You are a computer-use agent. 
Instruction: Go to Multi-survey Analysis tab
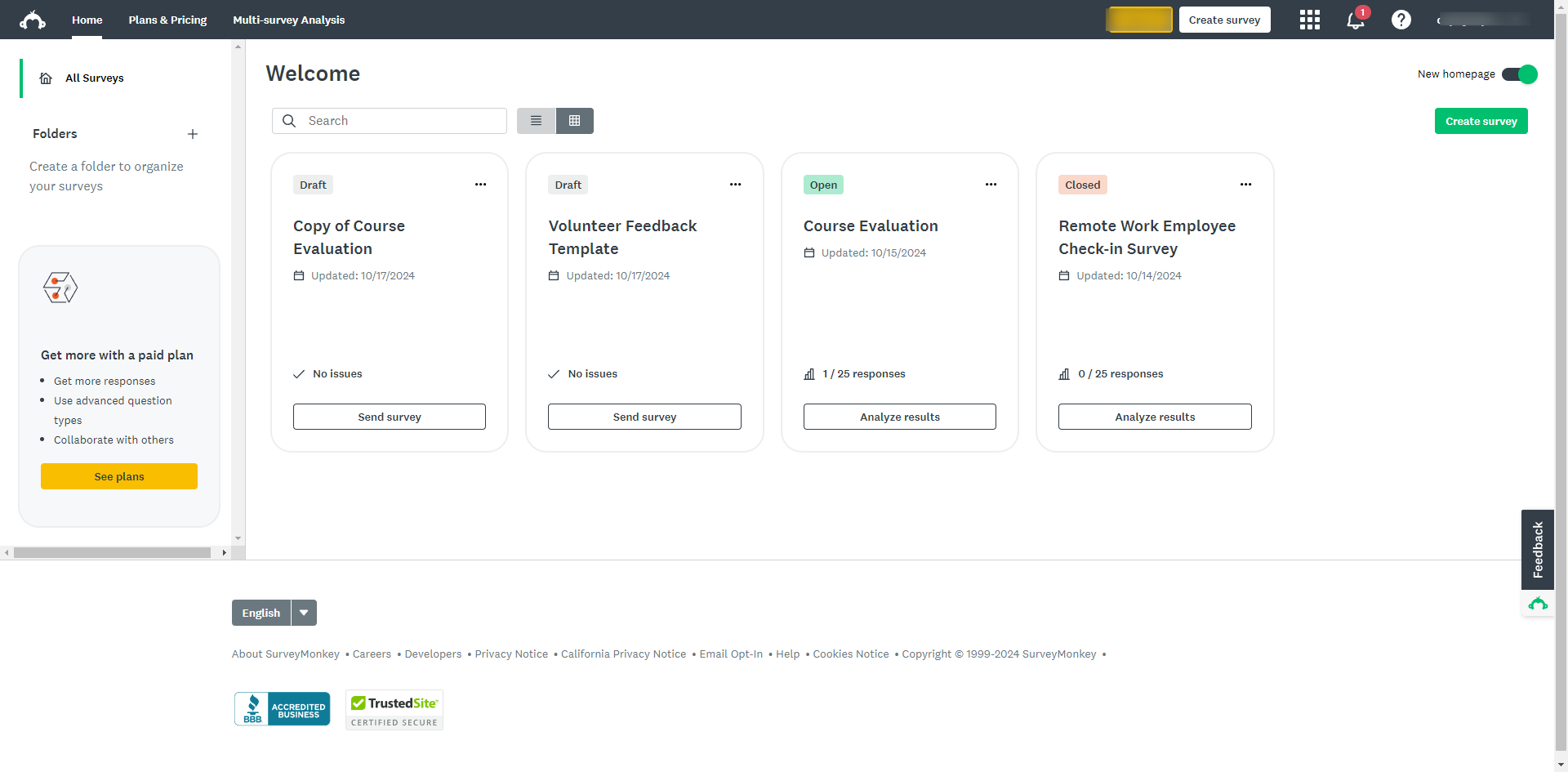click(x=289, y=20)
